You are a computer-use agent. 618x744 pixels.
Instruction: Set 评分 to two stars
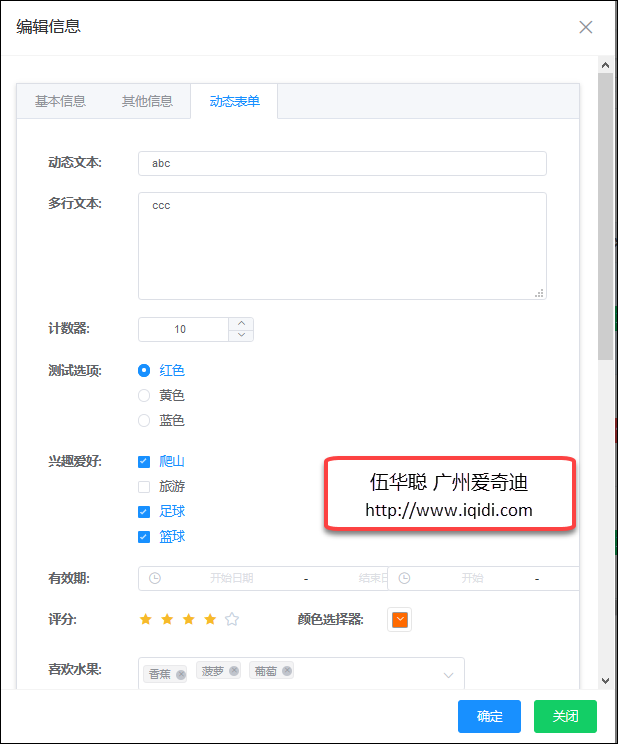tap(167, 619)
